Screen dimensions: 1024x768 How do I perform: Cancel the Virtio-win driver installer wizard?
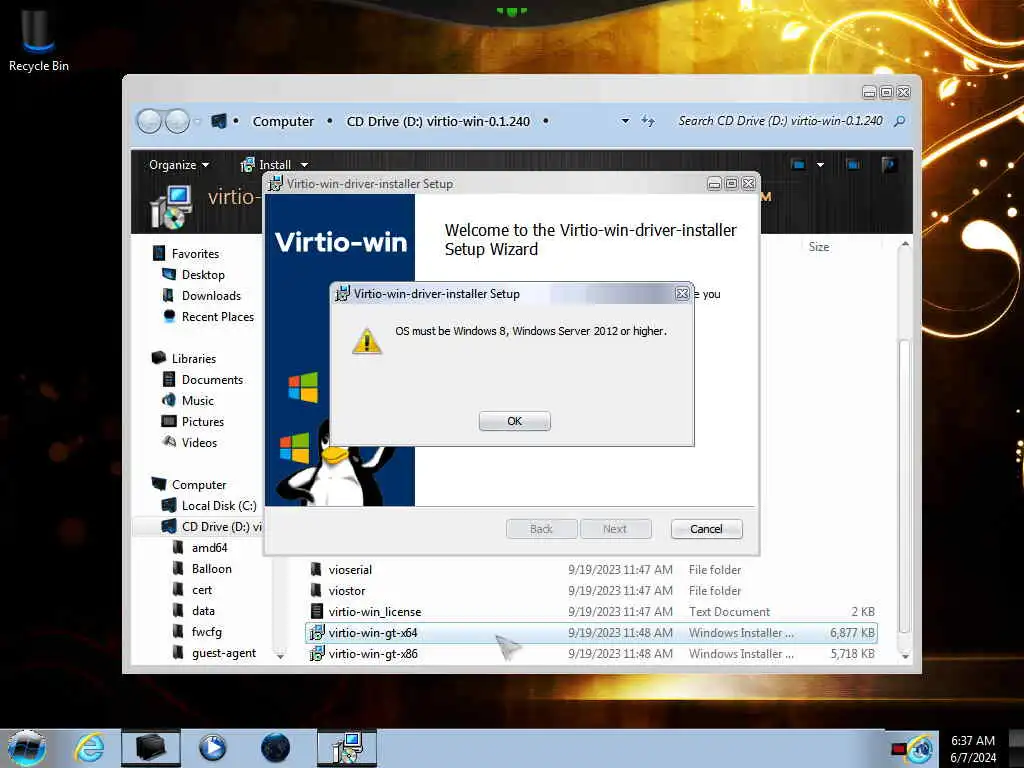click(706, 529)
